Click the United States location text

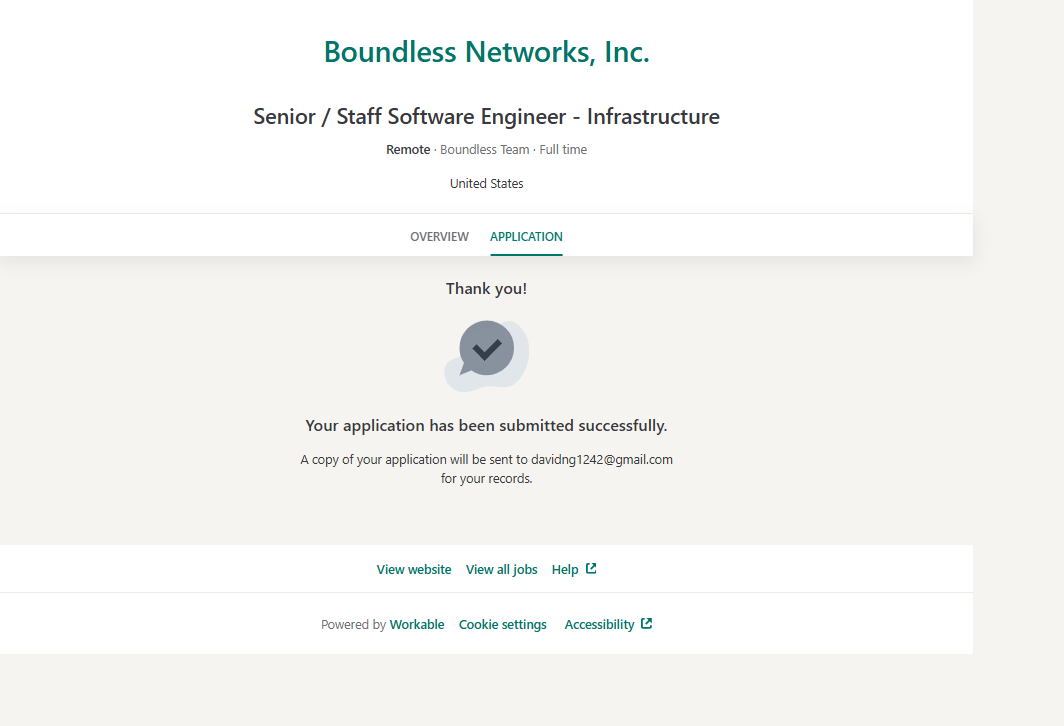pyautogui.click(x=486, y=184)
